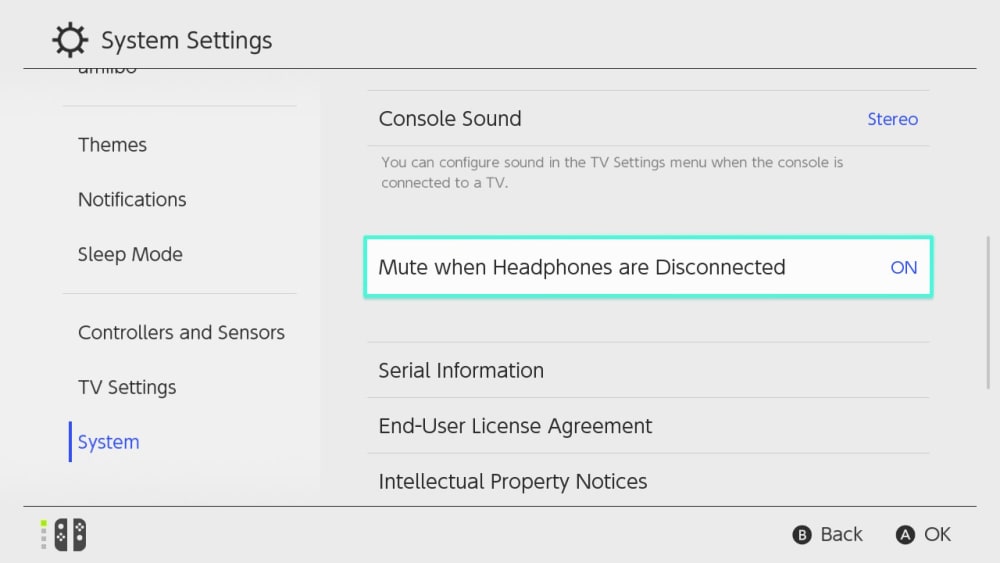1000x563 pixels.
Task: Open the Console Sound option
Action: click(450, 119)
